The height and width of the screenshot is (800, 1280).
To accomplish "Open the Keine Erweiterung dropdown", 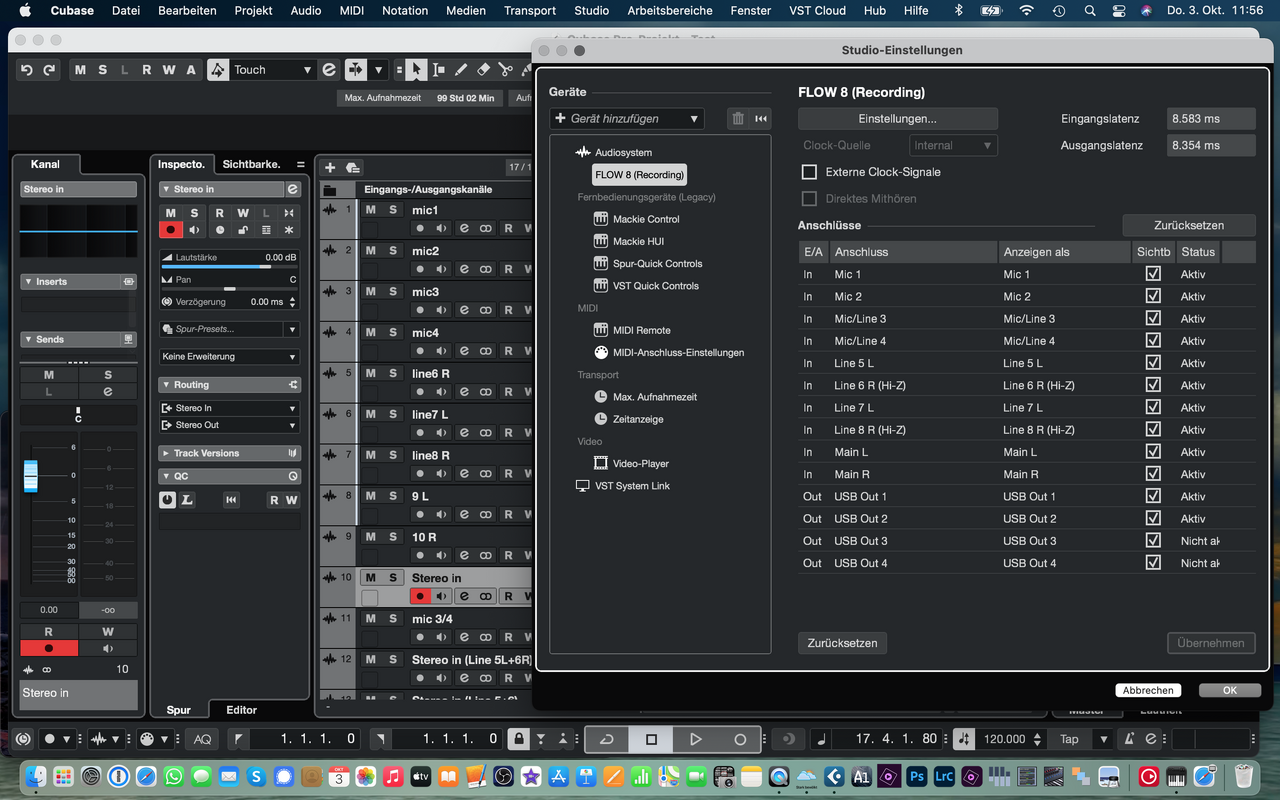I will pos(229,356).
